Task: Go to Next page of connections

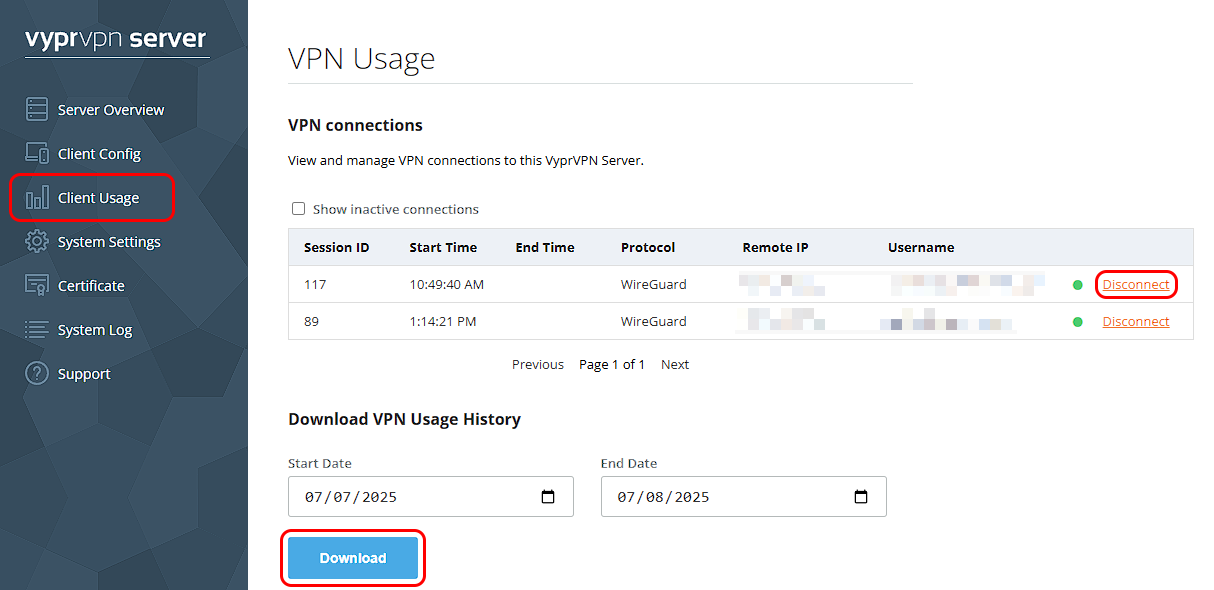Action: tap(675, 365)
